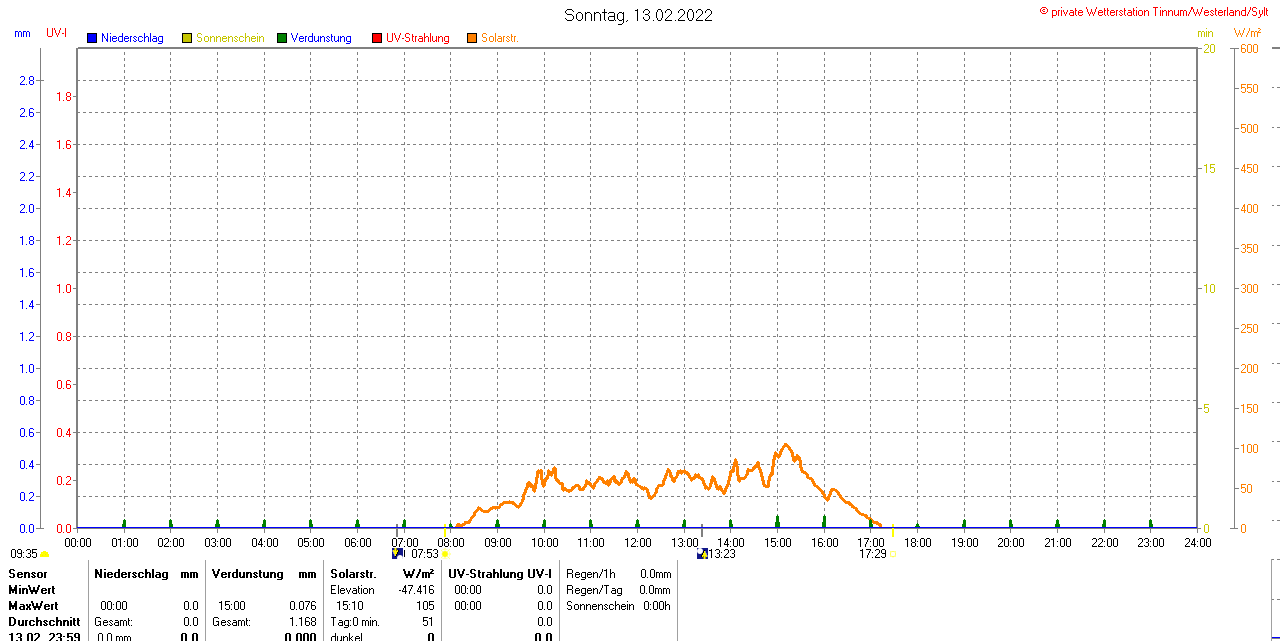Click the yellow sun icon beside 09:35
This screenshot has height=641, width=1280.
[x=44, y=554]
